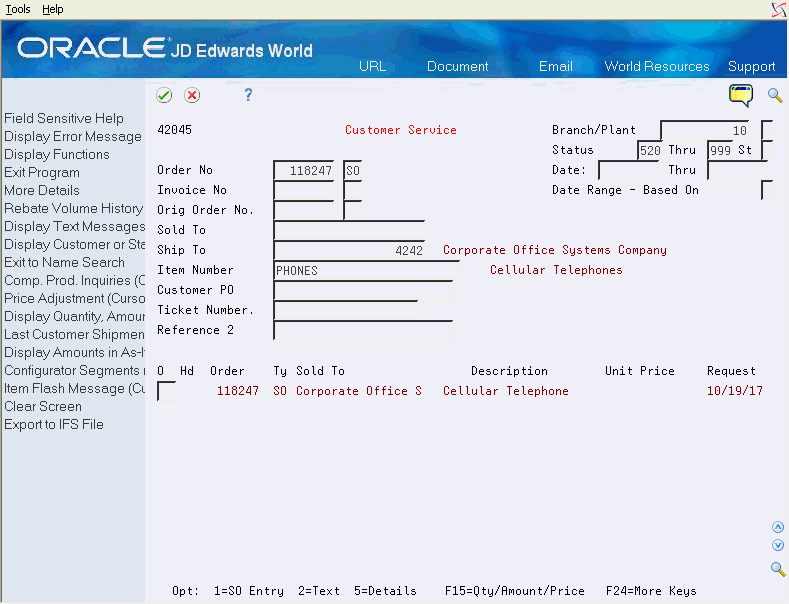Open Configurator Segments option
This screenshot has height=604, width=789.
(74, 370)
